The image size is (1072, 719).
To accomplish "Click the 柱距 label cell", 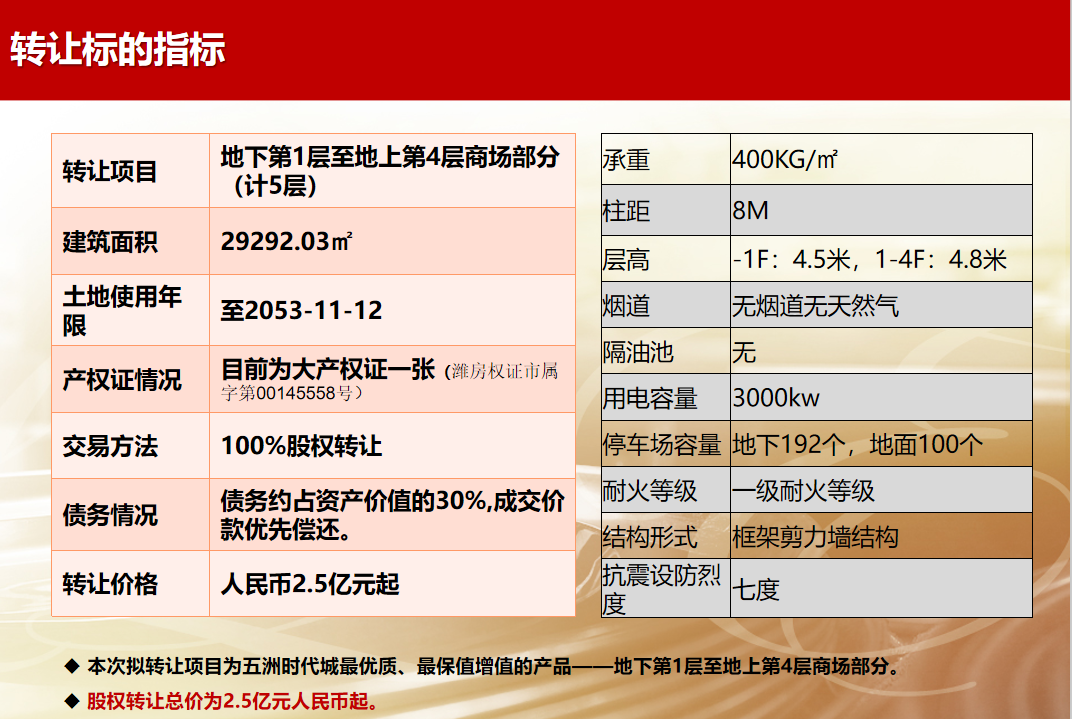I will pos(666,210).
